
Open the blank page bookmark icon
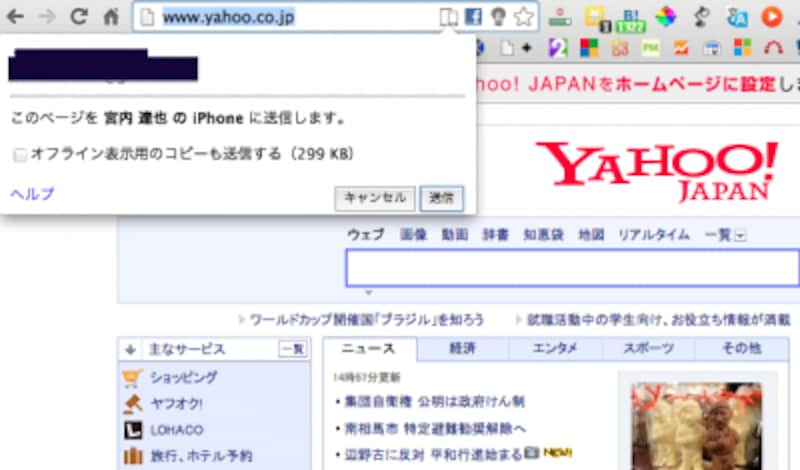click(507, 48)
